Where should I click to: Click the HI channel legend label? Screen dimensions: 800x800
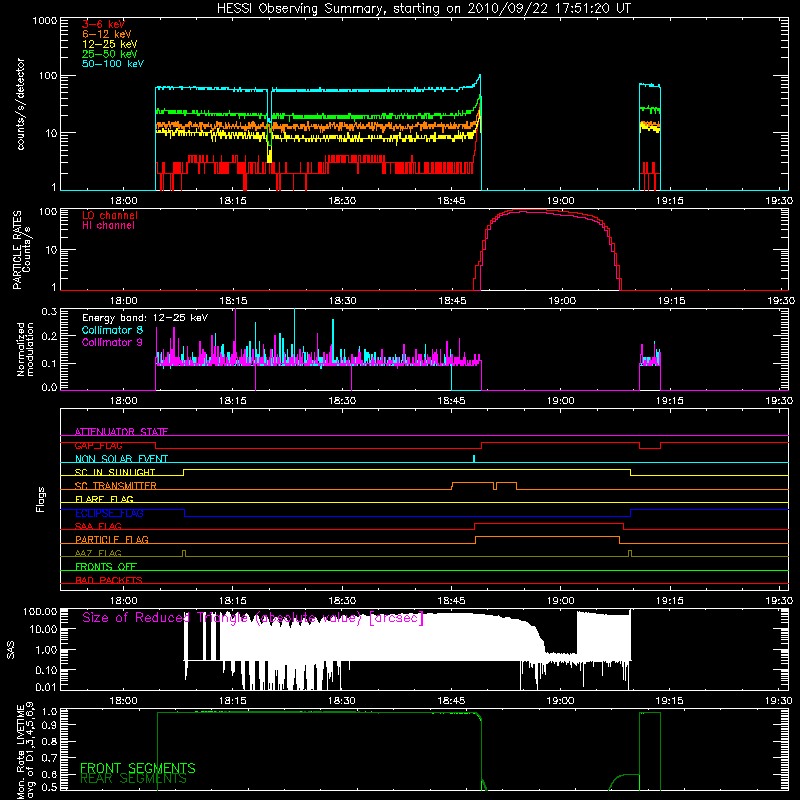tap(108, 225)
